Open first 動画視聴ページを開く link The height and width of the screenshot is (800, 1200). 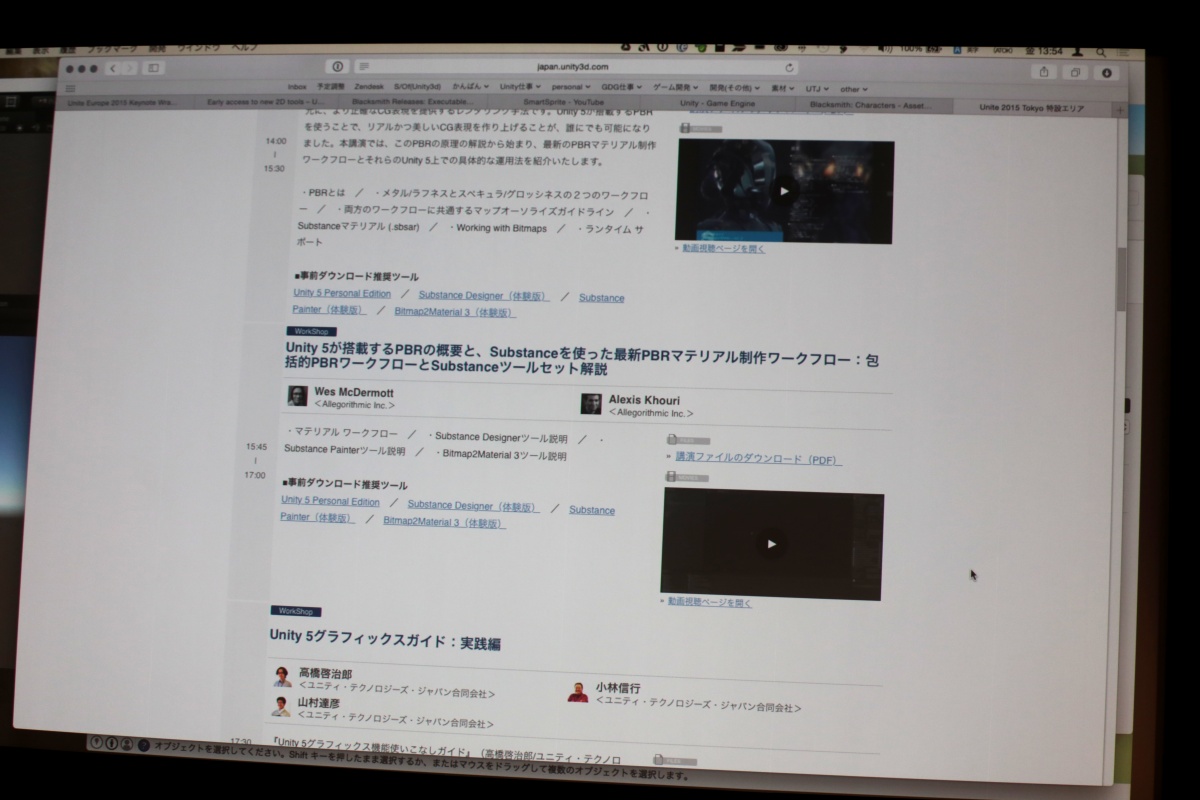pyautogui.click(x=724, y=249)
